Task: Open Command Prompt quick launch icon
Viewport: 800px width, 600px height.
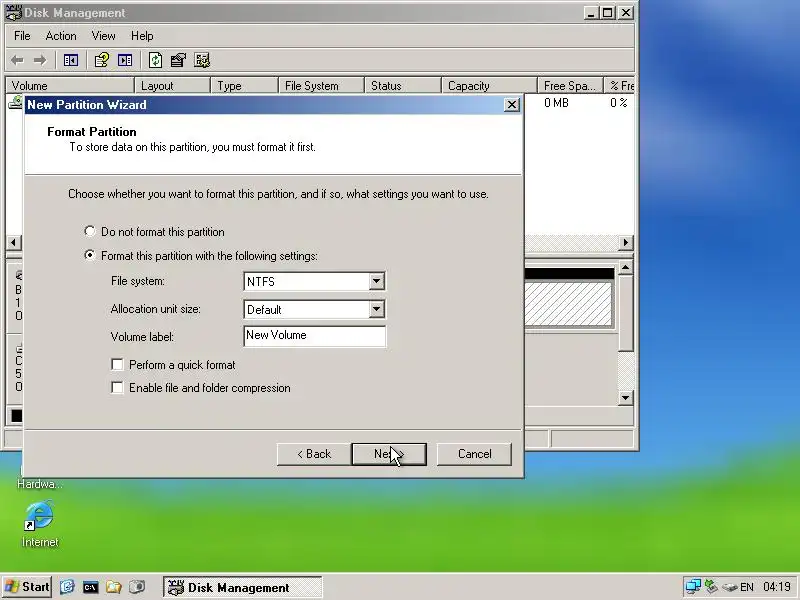Action: coord(90,587)
